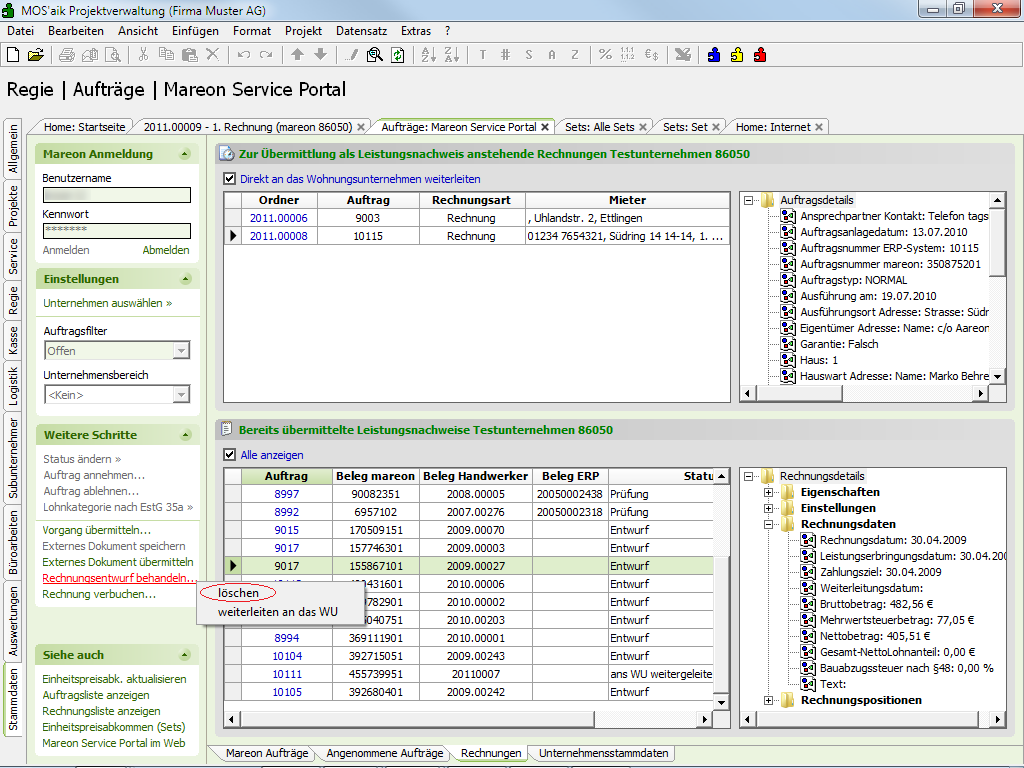Collapse the Weitere Schritte panel
This screenshot has height=768, width=1024.
click(185, 435)
